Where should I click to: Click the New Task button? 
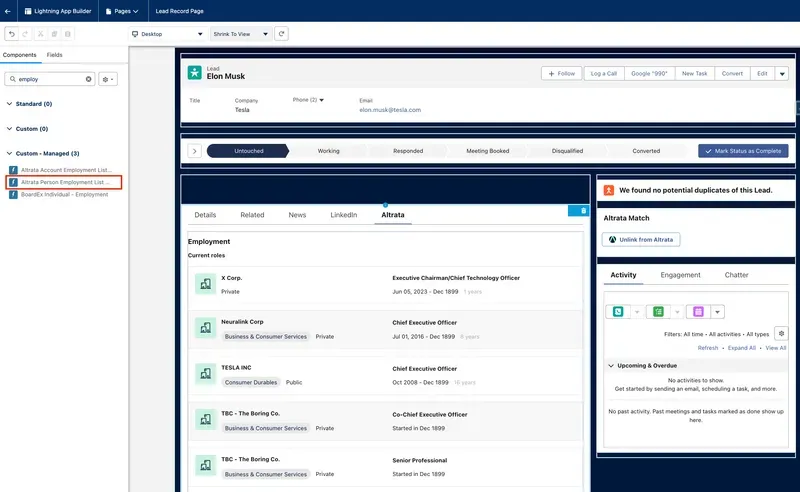point(694,73)
